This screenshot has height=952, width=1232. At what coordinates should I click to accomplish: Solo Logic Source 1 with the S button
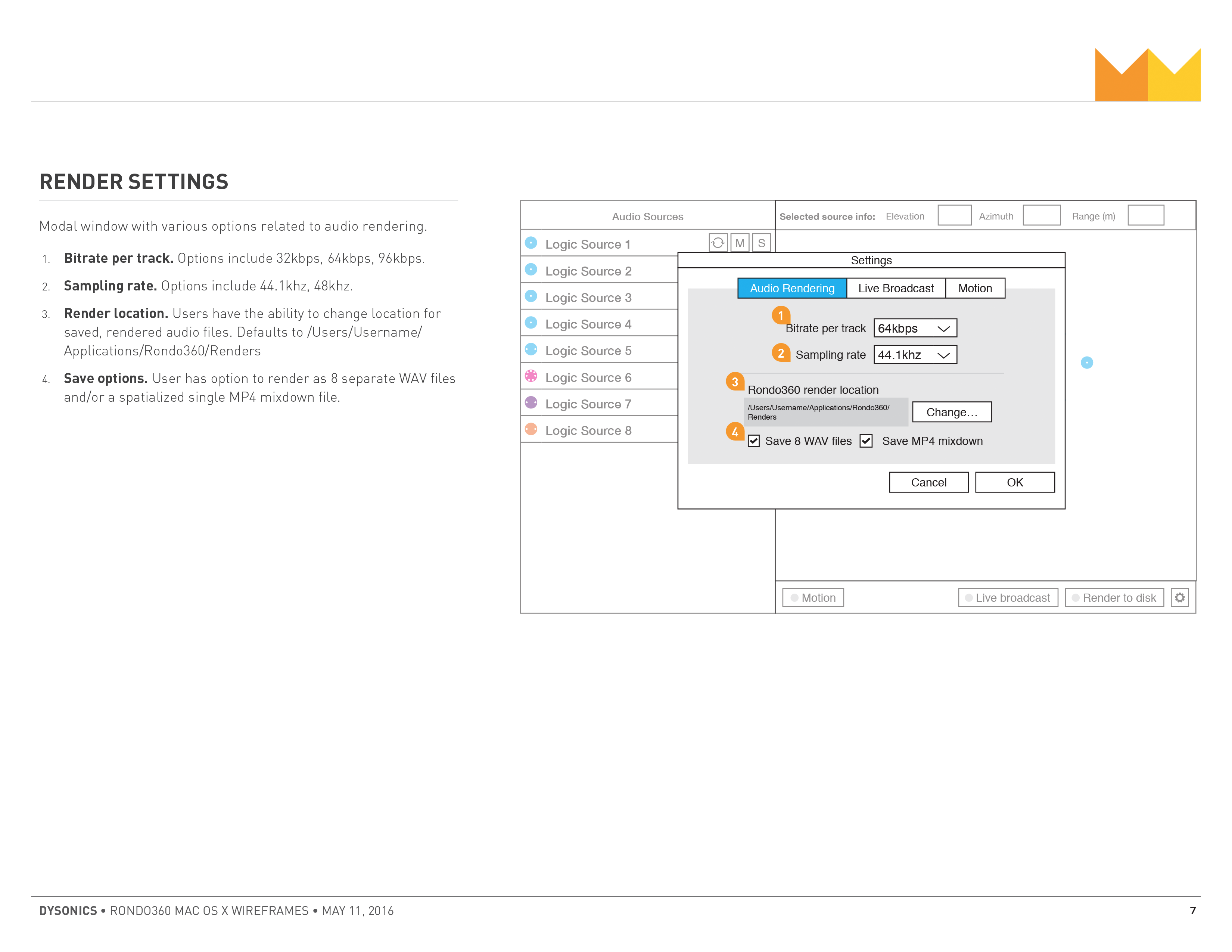coord(761,243)
